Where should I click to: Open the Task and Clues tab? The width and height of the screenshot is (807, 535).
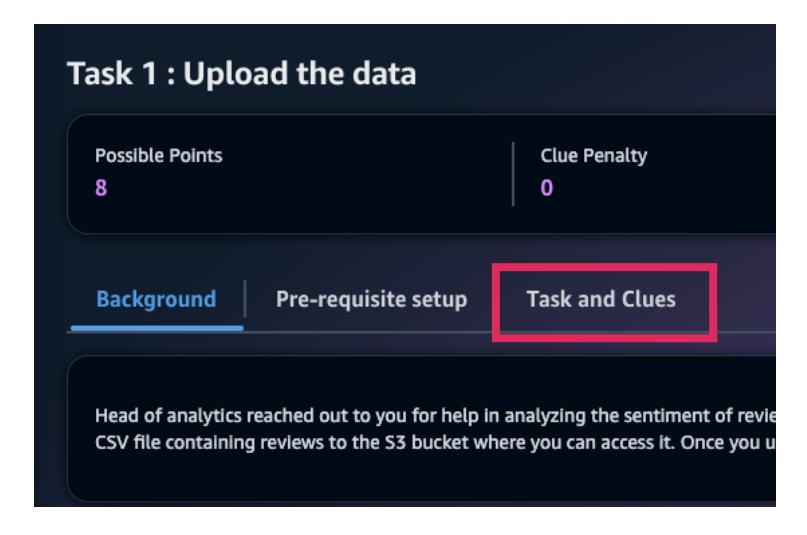click(600, 299)
